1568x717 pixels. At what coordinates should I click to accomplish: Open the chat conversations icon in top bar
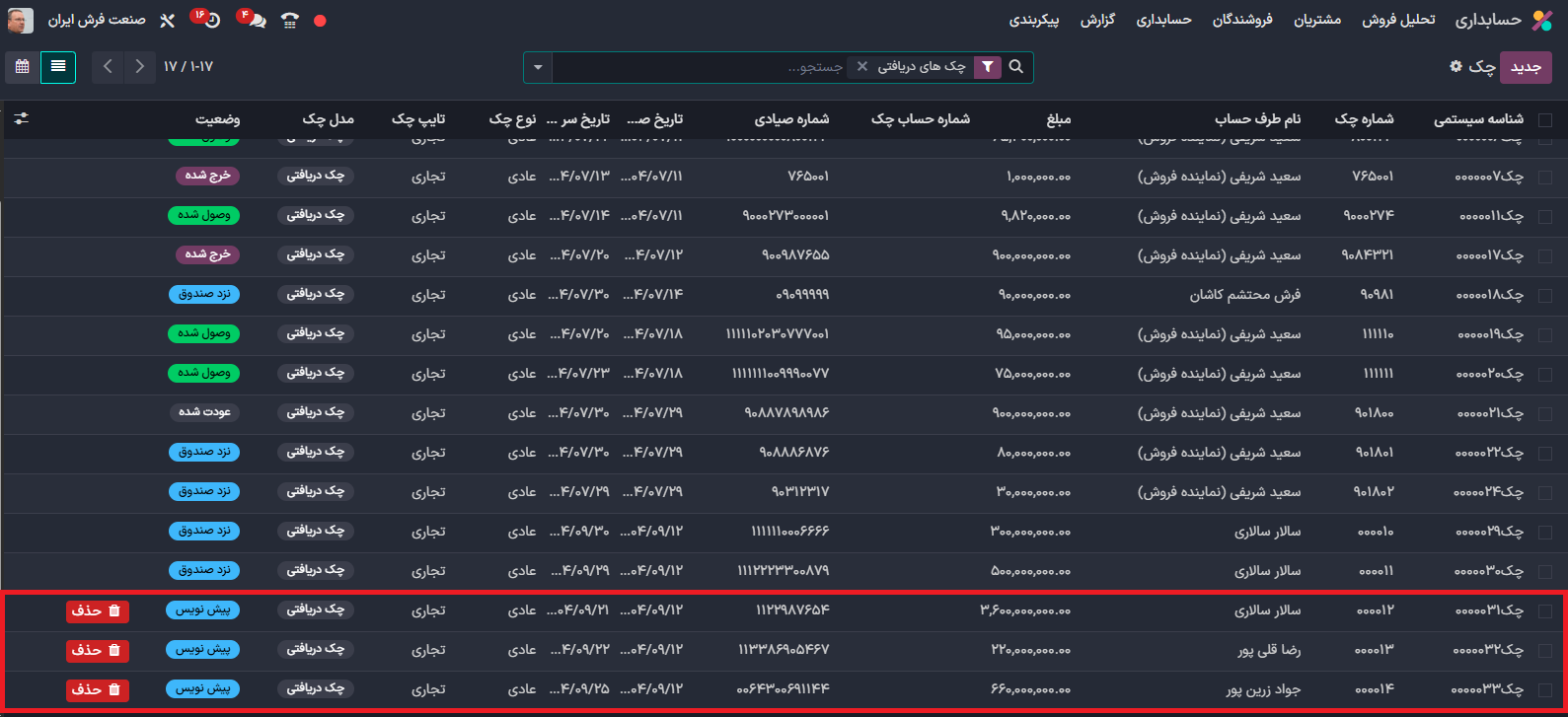click(257, 21)
